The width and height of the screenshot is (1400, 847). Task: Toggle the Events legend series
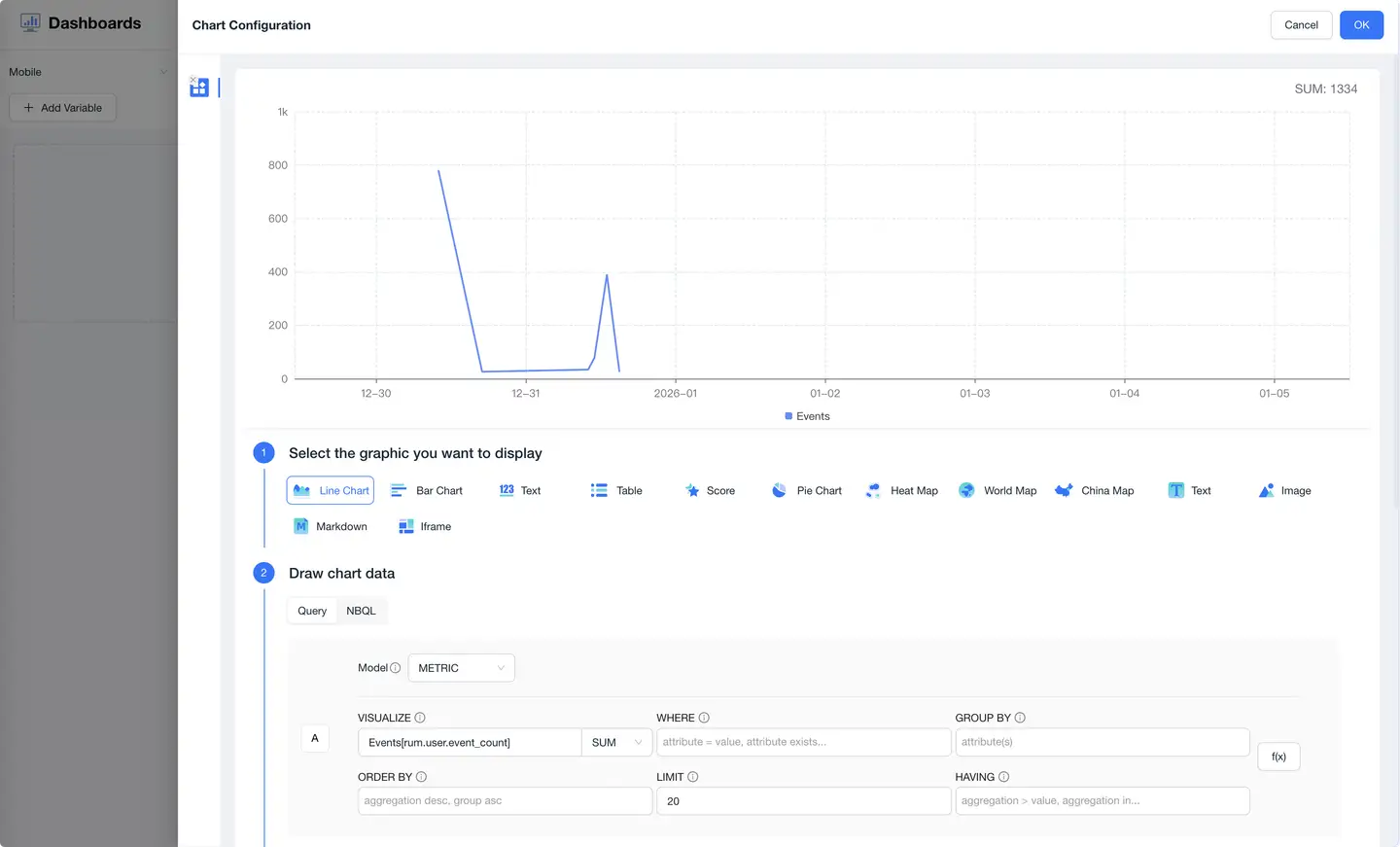pyautogui.click(x=807, y=416)
